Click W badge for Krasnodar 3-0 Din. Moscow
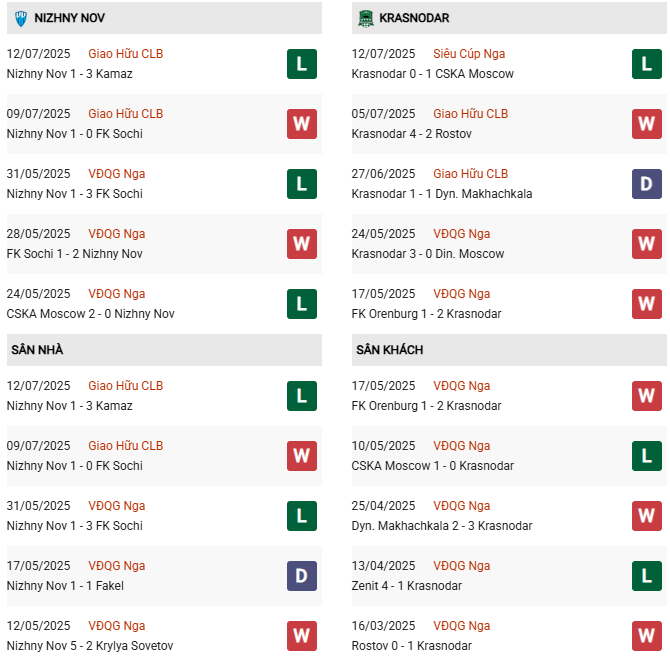This screenshot has height=671, width=670. coord(646,244)
